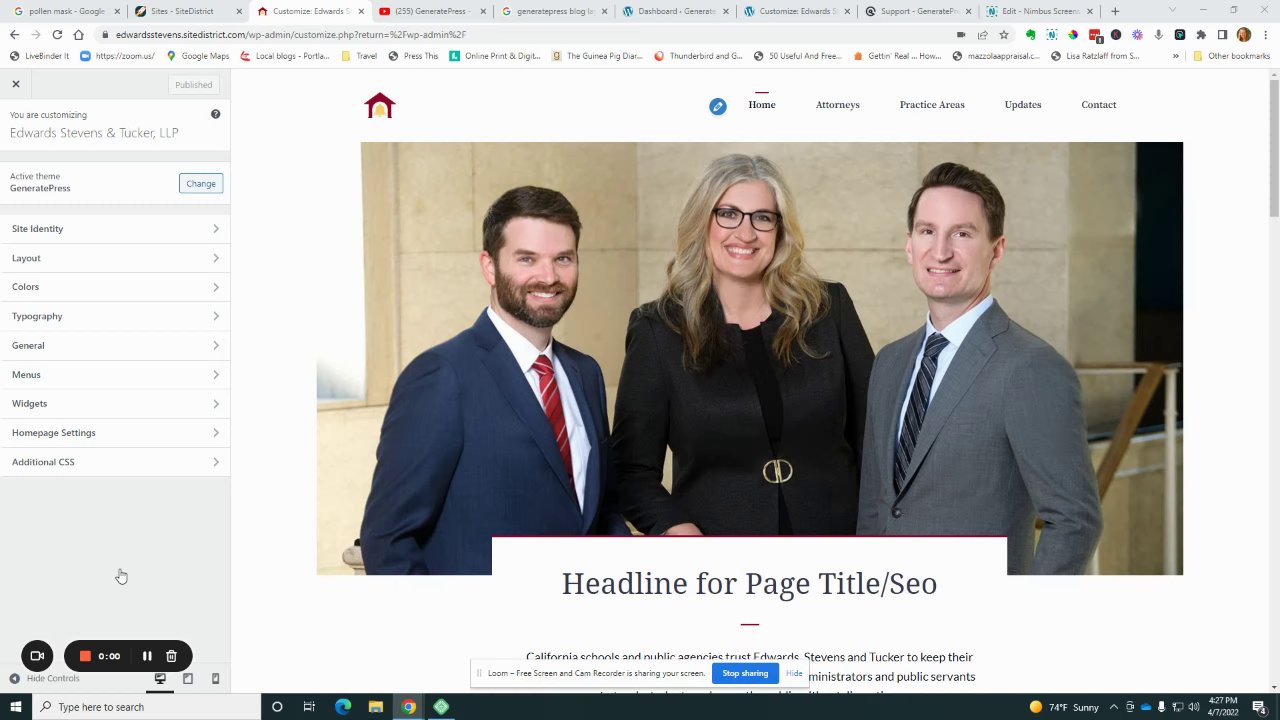This screenshot has height=720, width=1280.
Task: Switch to desktop preview device icon
Action: (x=160, y=678)
